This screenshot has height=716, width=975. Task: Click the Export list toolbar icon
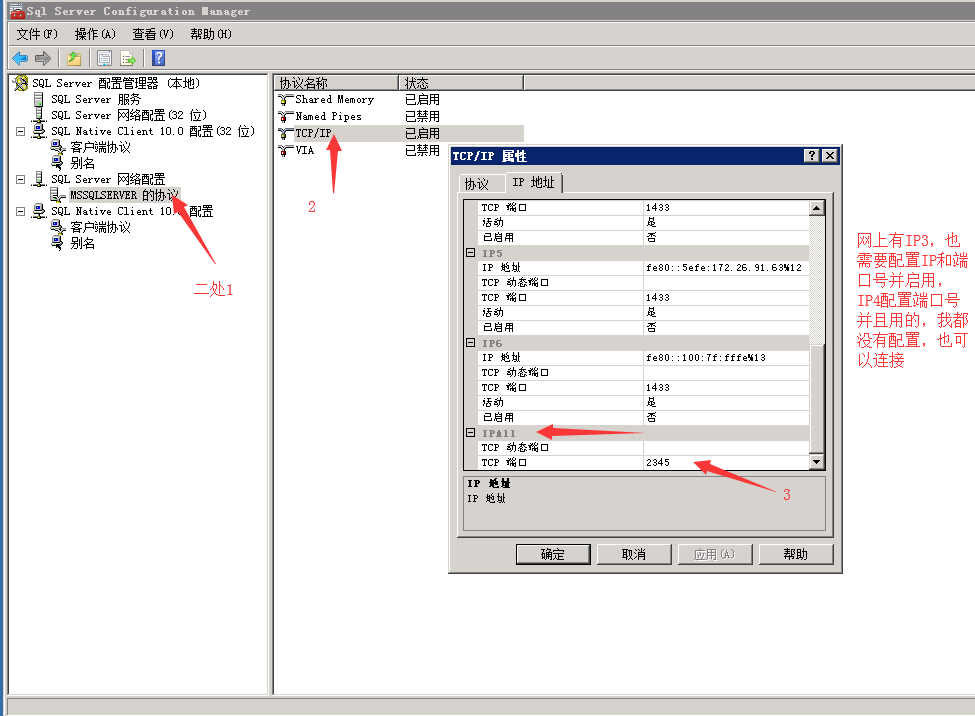pyautogui.click(x=128, y=58)
